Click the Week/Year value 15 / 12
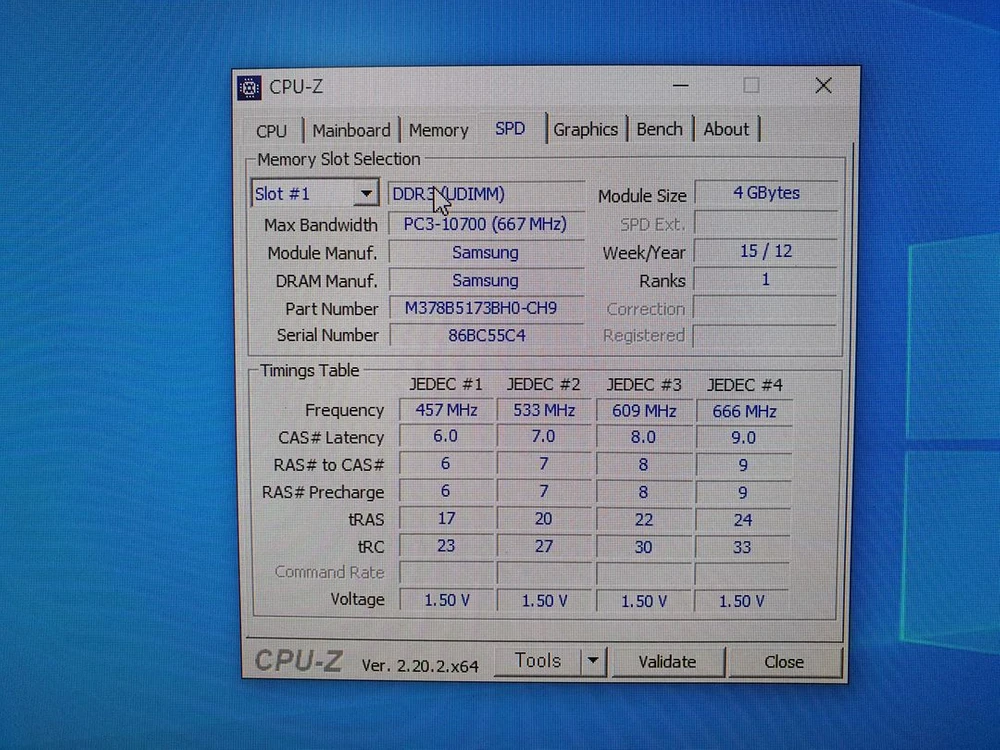This screenshot has height=750, width=1000. click(765, 251)
